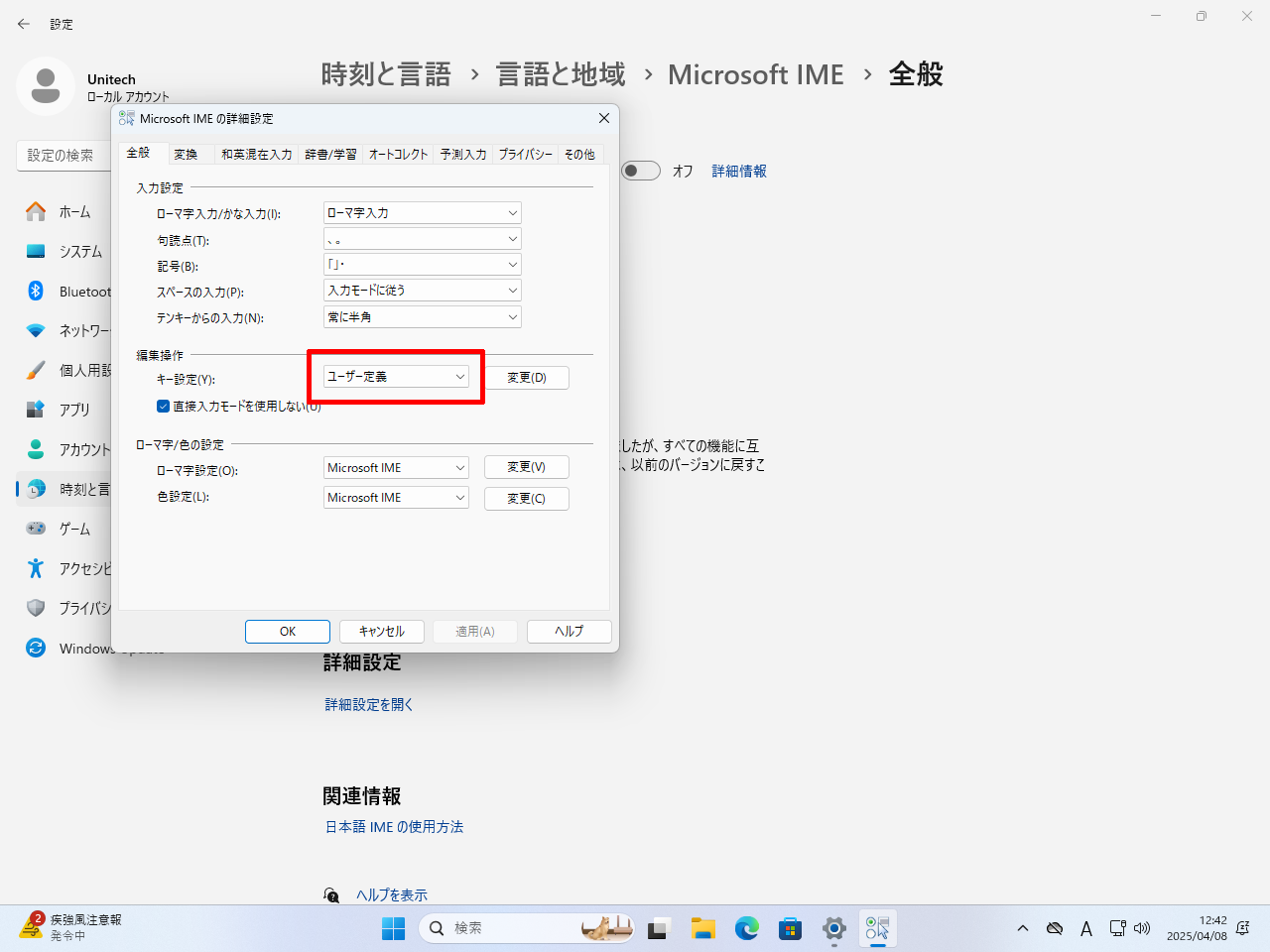Open the 日本語 IME の使用方法 link
This screenshot has width=1270, height=952.
coord(395,827)
